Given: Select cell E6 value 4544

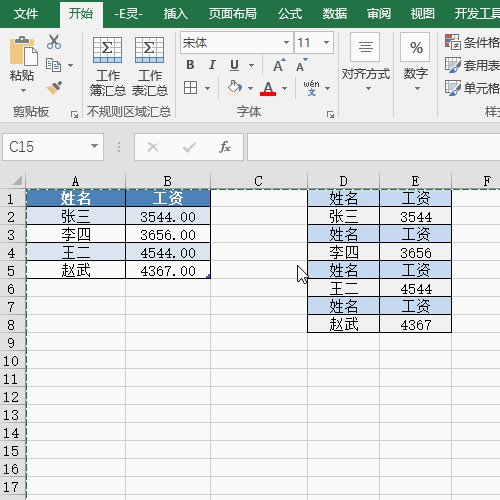Looking at the screenshot, I should coord(416,289).
